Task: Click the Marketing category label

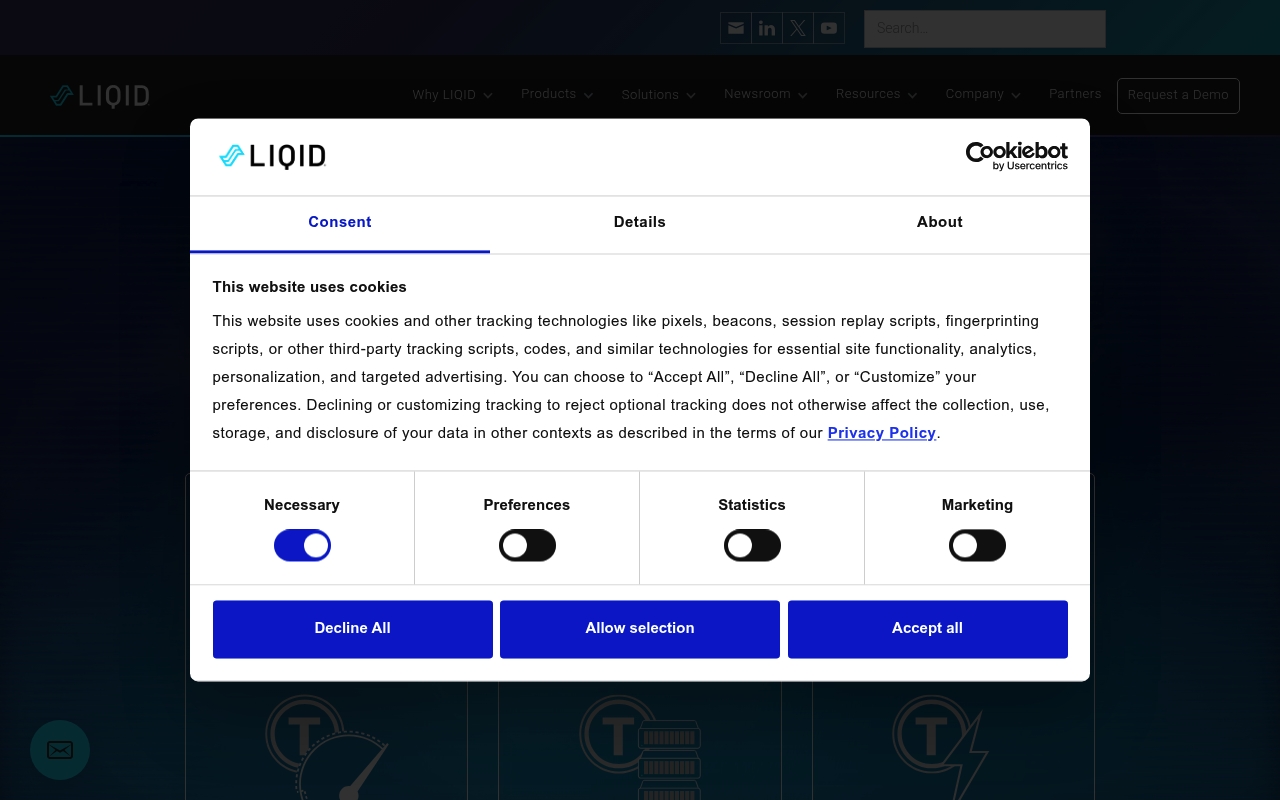Action: pos(977,505)
